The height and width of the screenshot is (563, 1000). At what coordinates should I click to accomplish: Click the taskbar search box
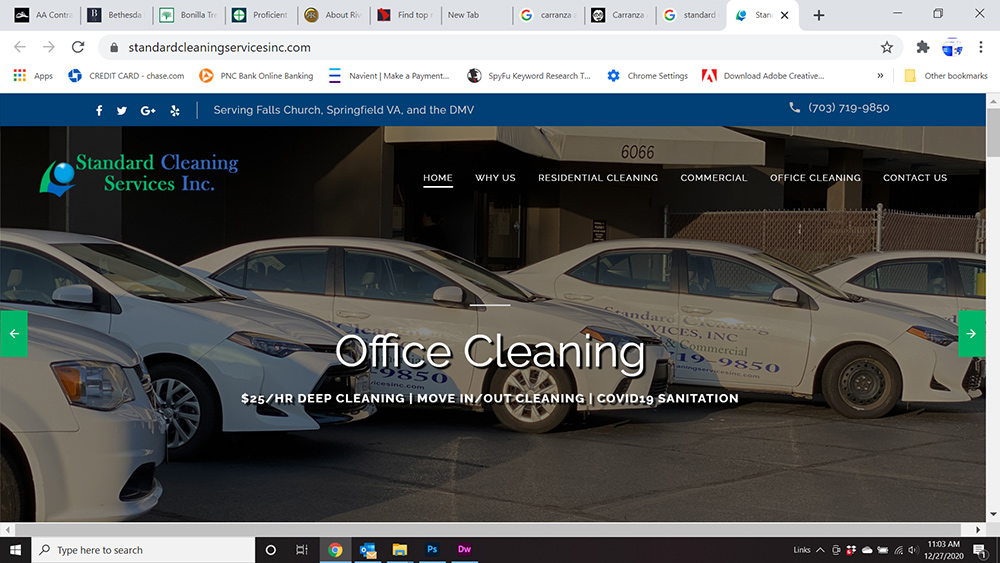point(143,550)
